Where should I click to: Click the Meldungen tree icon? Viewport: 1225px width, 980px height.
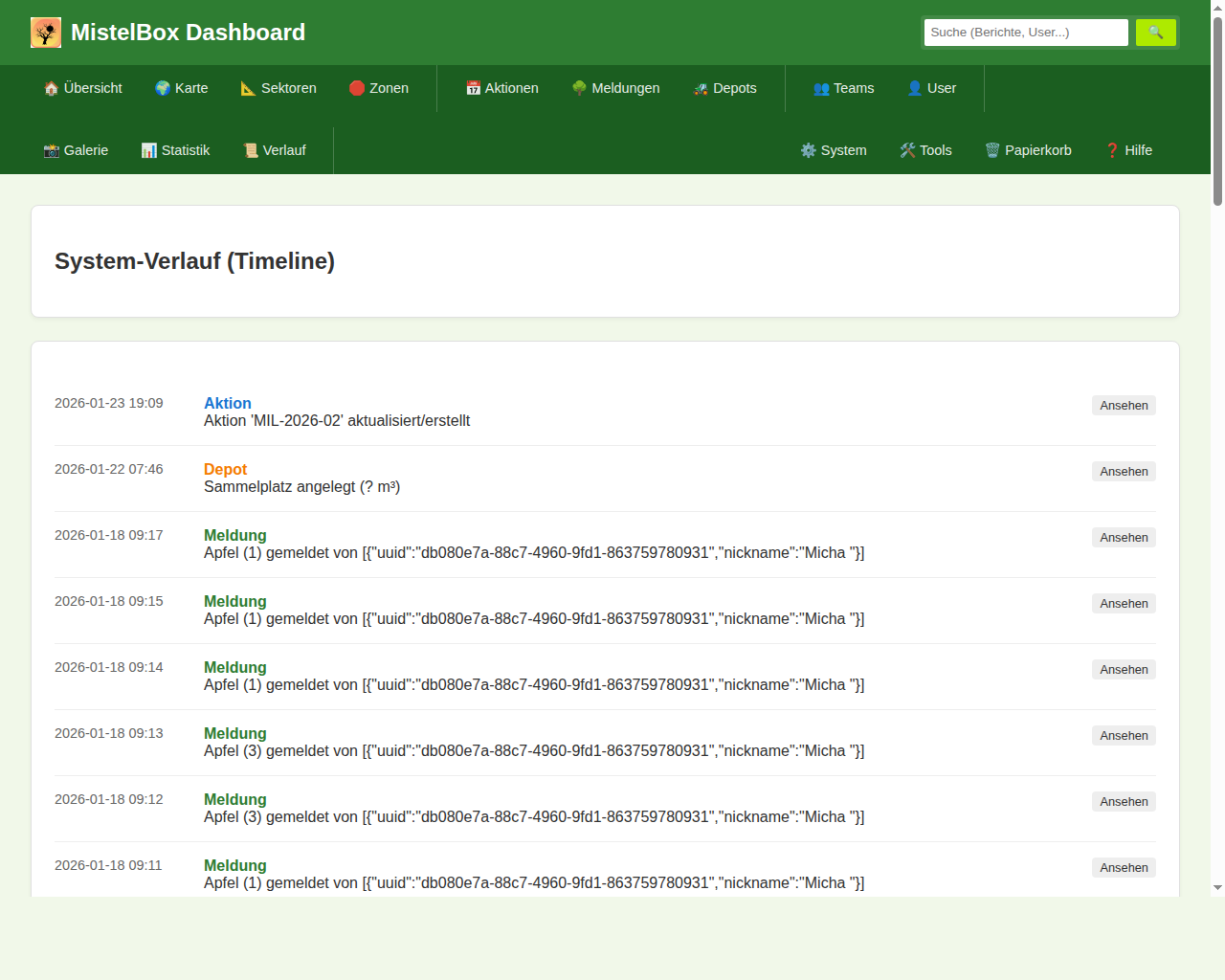tap(579, 88)
